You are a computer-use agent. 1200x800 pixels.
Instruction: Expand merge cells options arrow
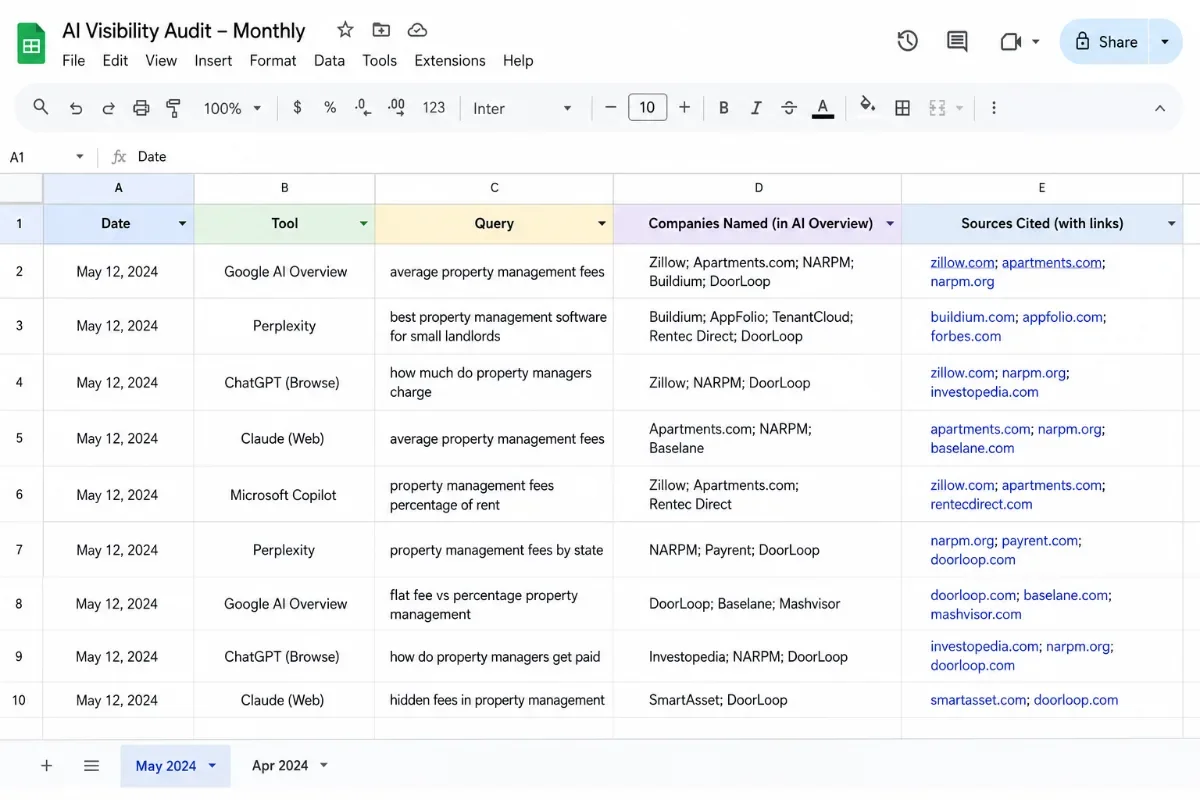pyautogui.click(x=960, y=108)
